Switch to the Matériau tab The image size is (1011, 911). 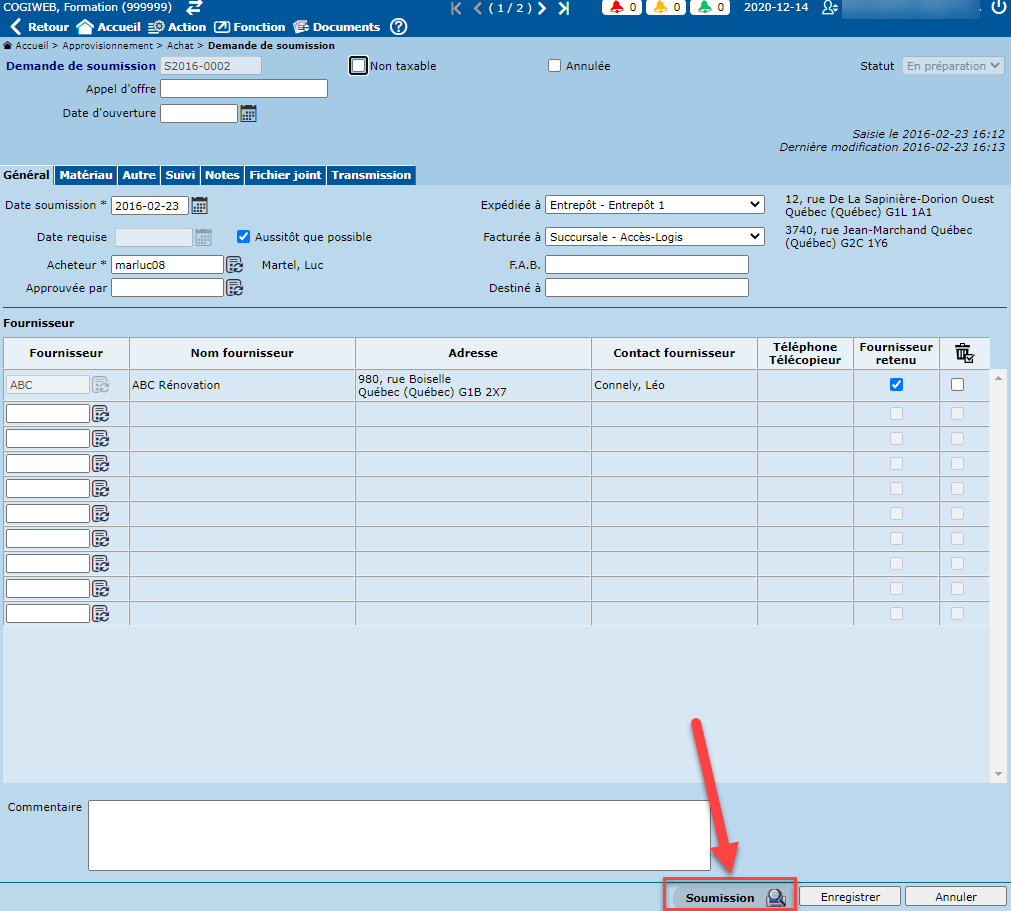(86, 175)
